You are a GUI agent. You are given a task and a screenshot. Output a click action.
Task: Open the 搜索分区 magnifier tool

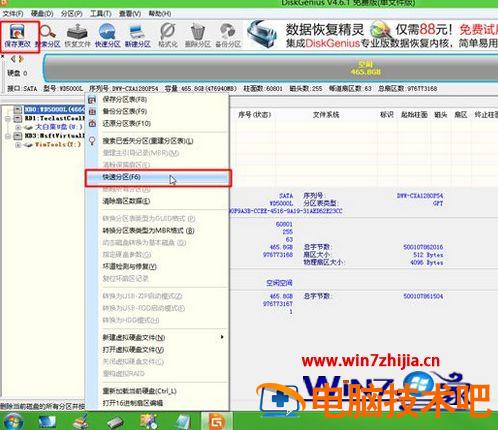click(x=48, y=35)
